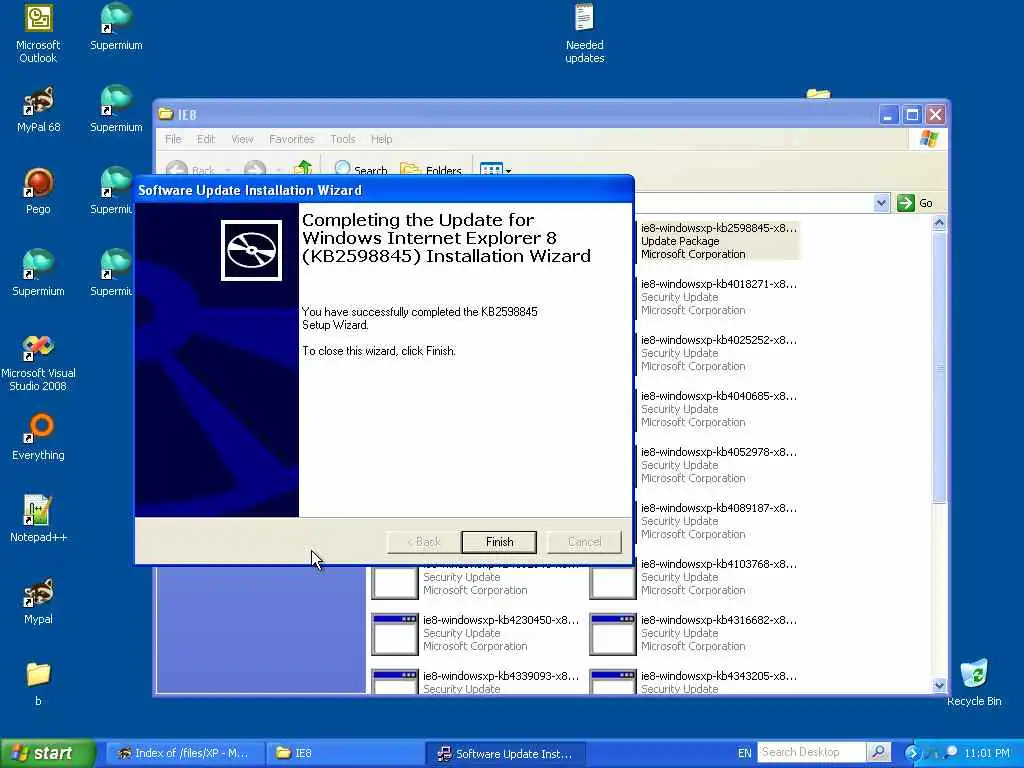Image resolution: width=1024 pixels, height=768 pixels.
Task: Open the Windows Start menu
Action: [48, 753]
